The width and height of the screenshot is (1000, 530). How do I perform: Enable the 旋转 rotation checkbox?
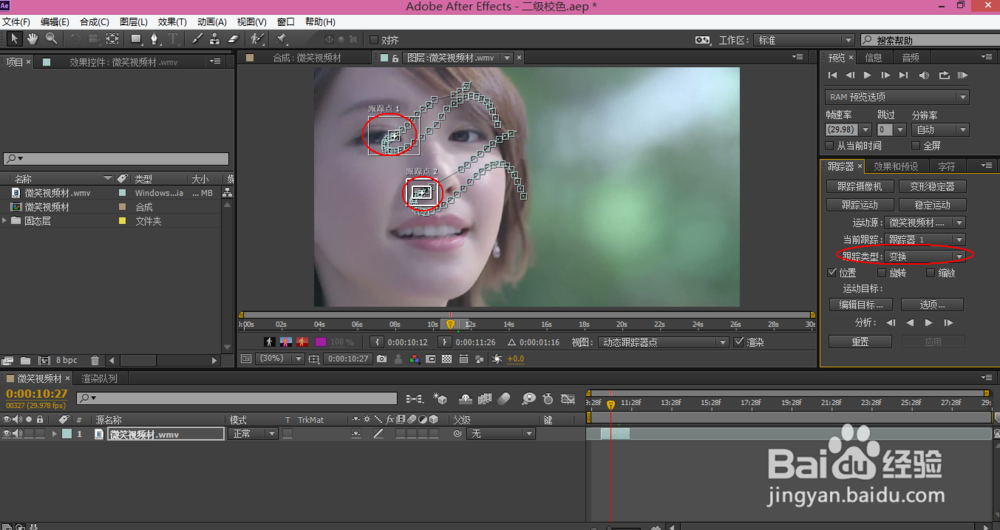pos(881,273)
